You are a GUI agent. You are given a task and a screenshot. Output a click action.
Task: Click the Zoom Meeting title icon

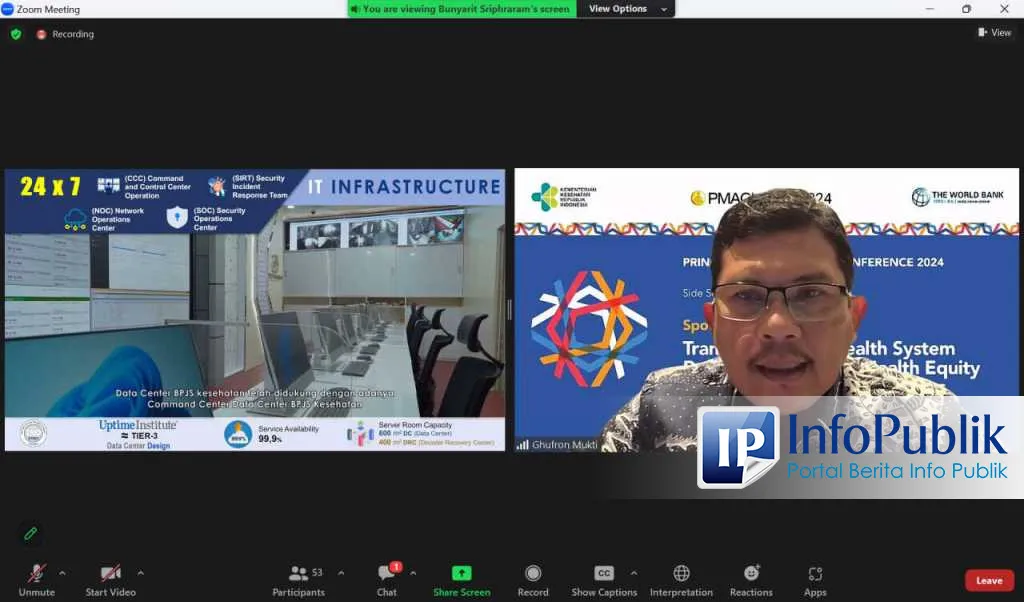pos(7,8)
